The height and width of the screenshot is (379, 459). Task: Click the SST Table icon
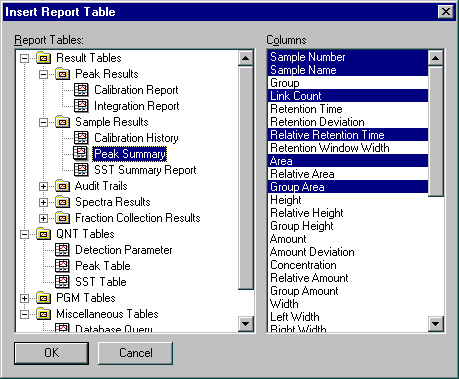[62, 282]
